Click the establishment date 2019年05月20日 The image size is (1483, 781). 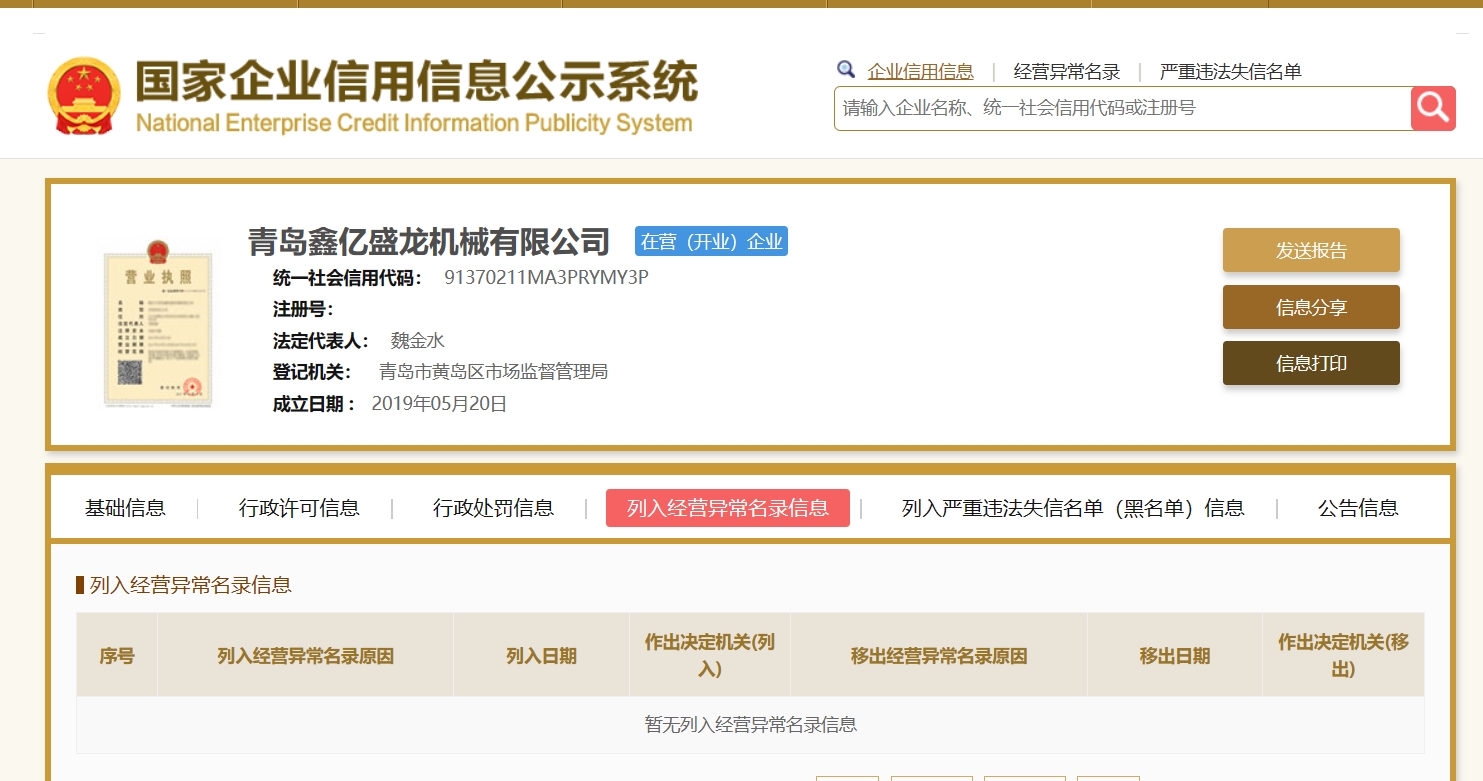[439, 404]
